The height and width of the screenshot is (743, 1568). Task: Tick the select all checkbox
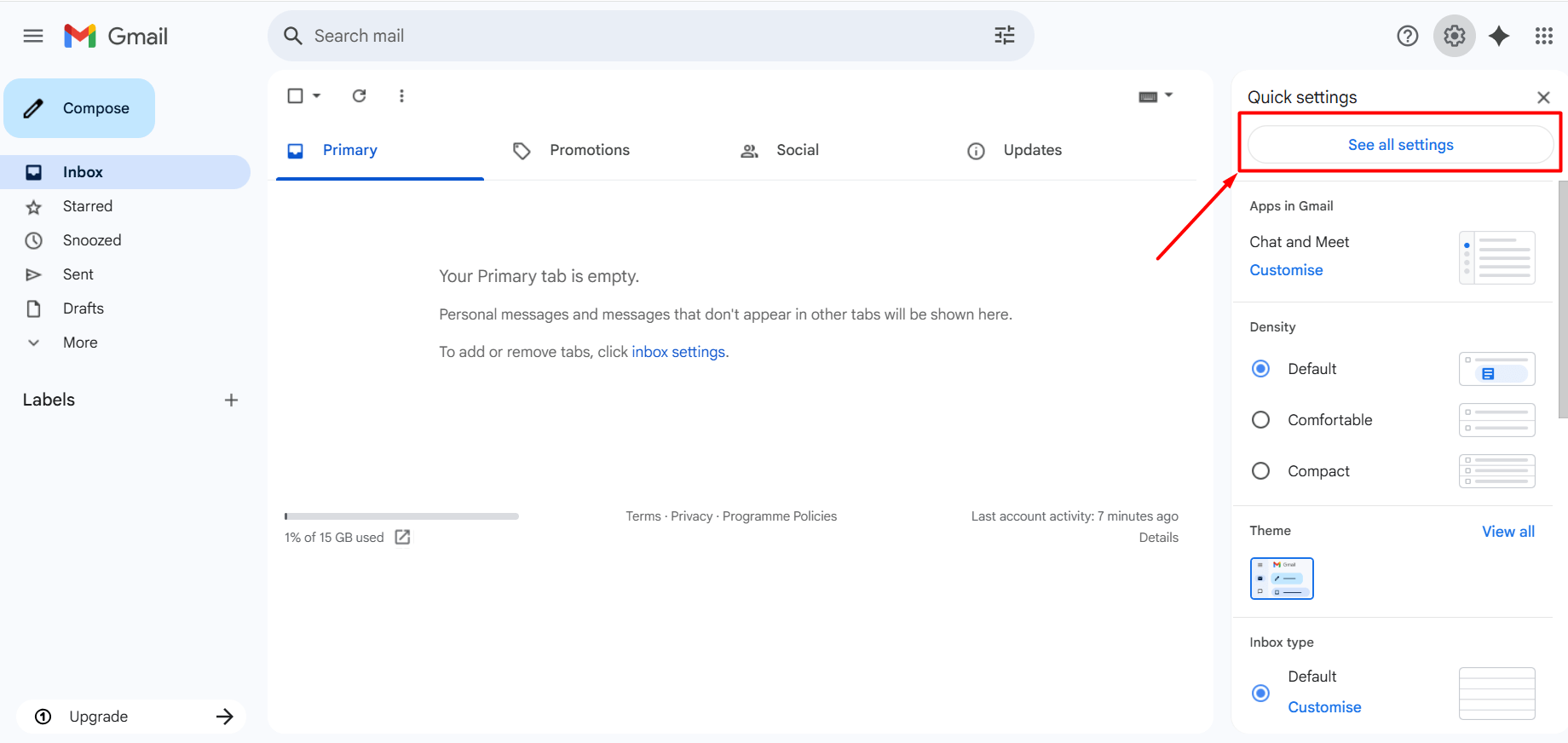click(295, 95)
